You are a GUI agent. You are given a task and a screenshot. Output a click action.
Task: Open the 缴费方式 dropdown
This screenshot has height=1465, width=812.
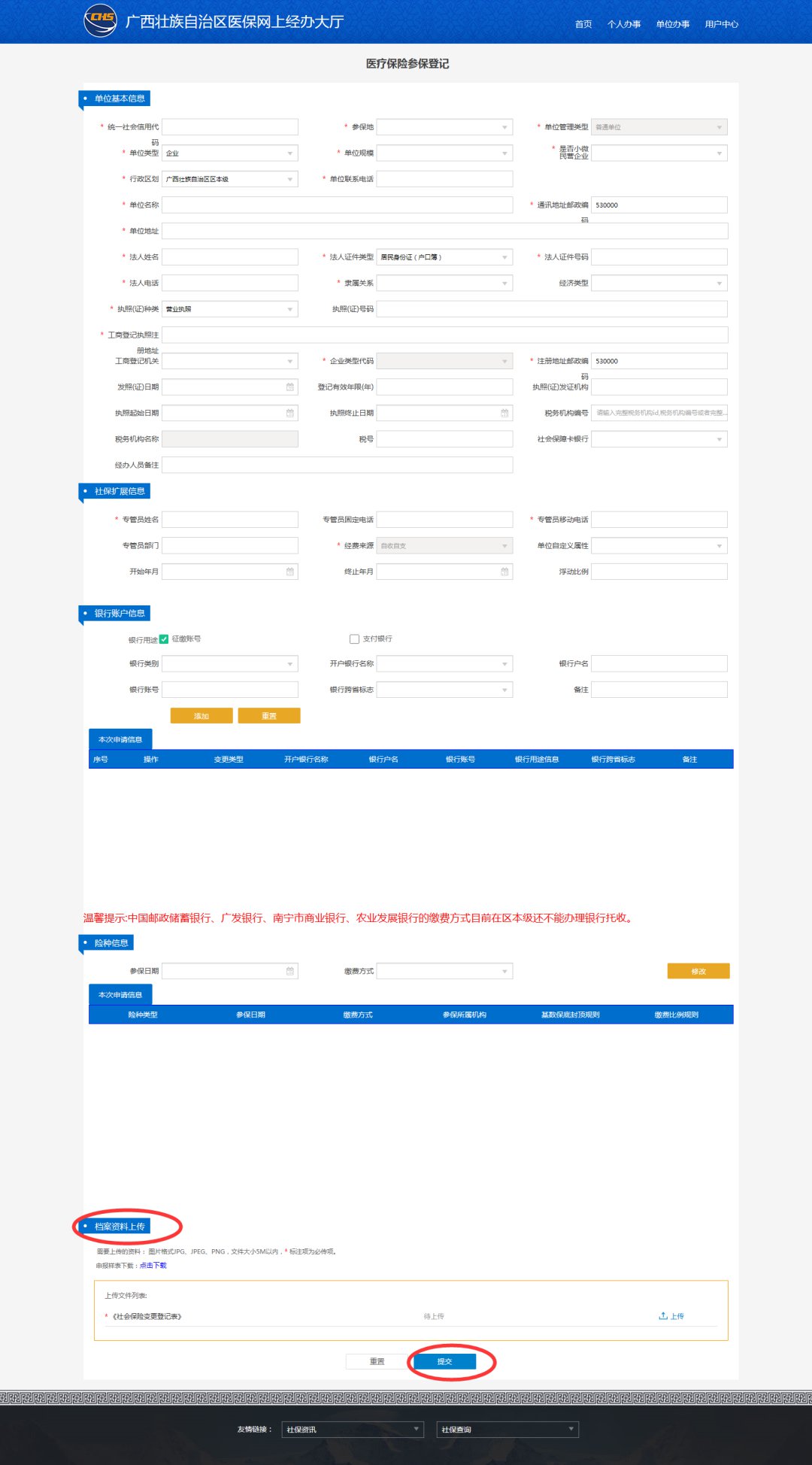444,971
